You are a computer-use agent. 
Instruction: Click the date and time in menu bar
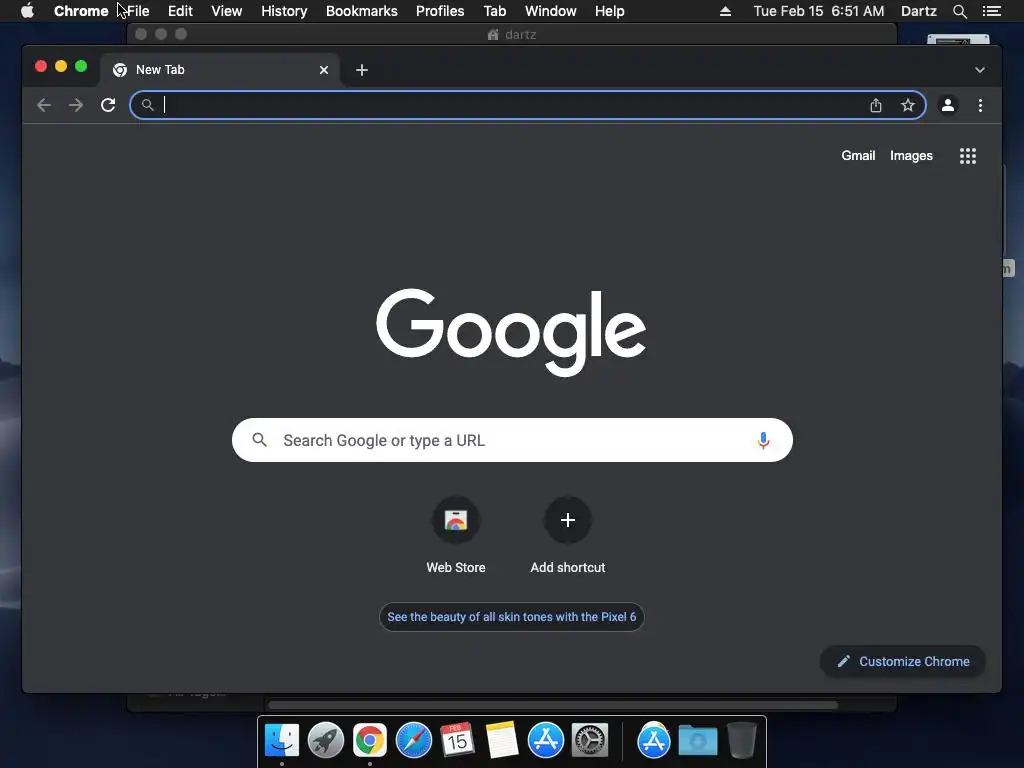819,11
